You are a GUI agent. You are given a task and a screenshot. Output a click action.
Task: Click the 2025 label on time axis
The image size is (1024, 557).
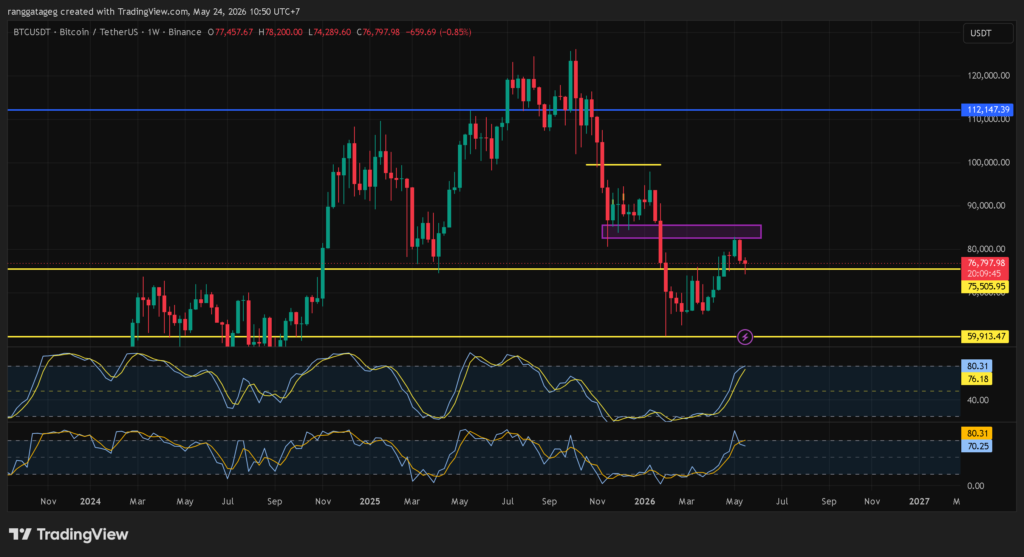(370, 501)
